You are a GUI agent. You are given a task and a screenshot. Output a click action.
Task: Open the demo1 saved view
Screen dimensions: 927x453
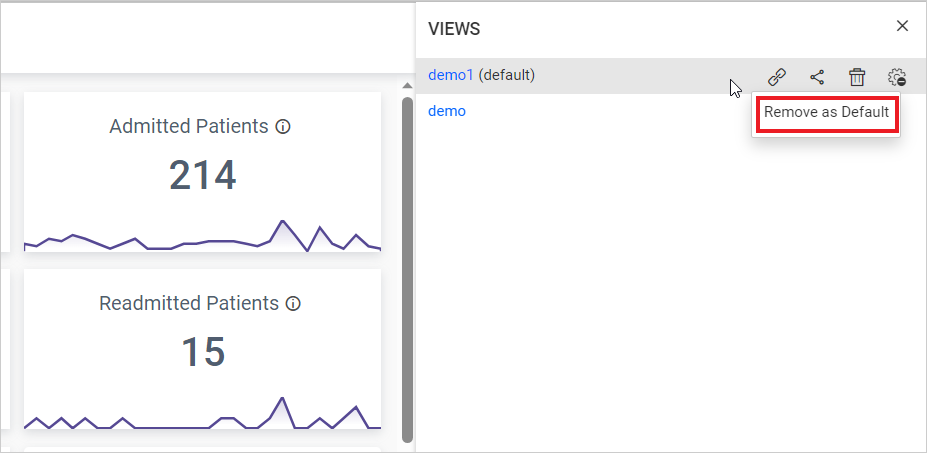450,75
